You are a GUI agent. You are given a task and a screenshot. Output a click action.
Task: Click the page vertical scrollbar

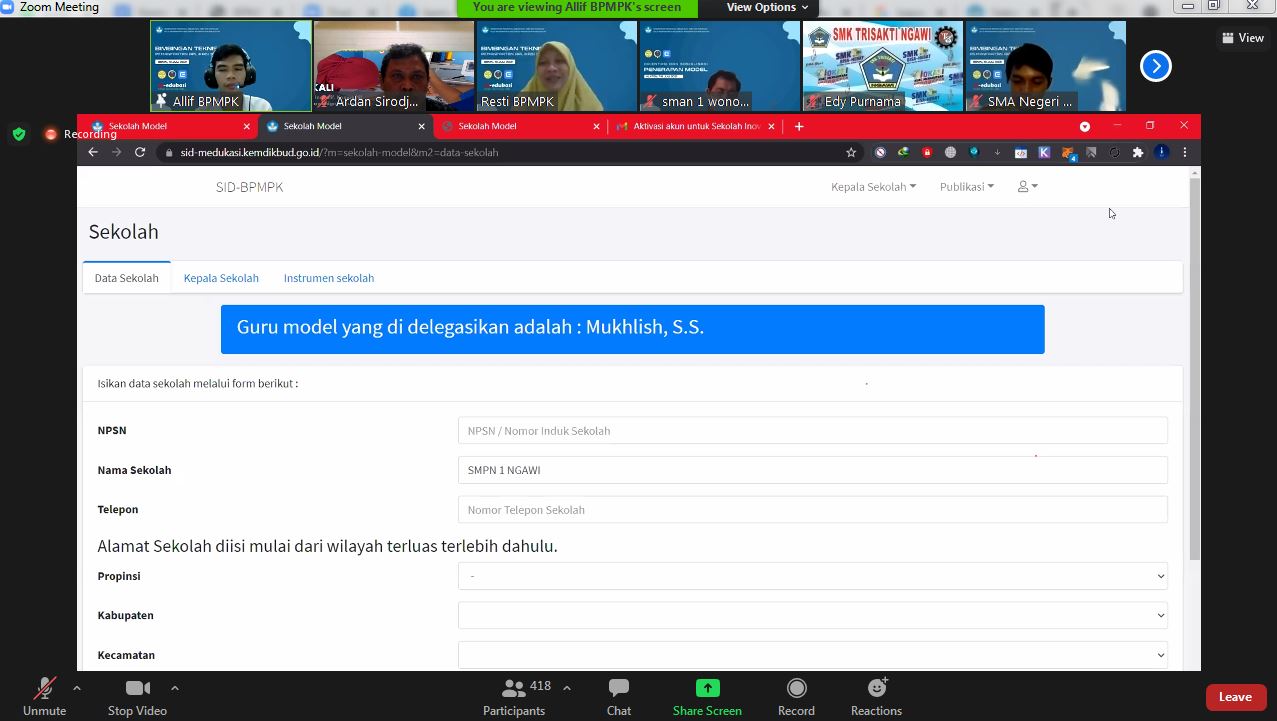1195,370
